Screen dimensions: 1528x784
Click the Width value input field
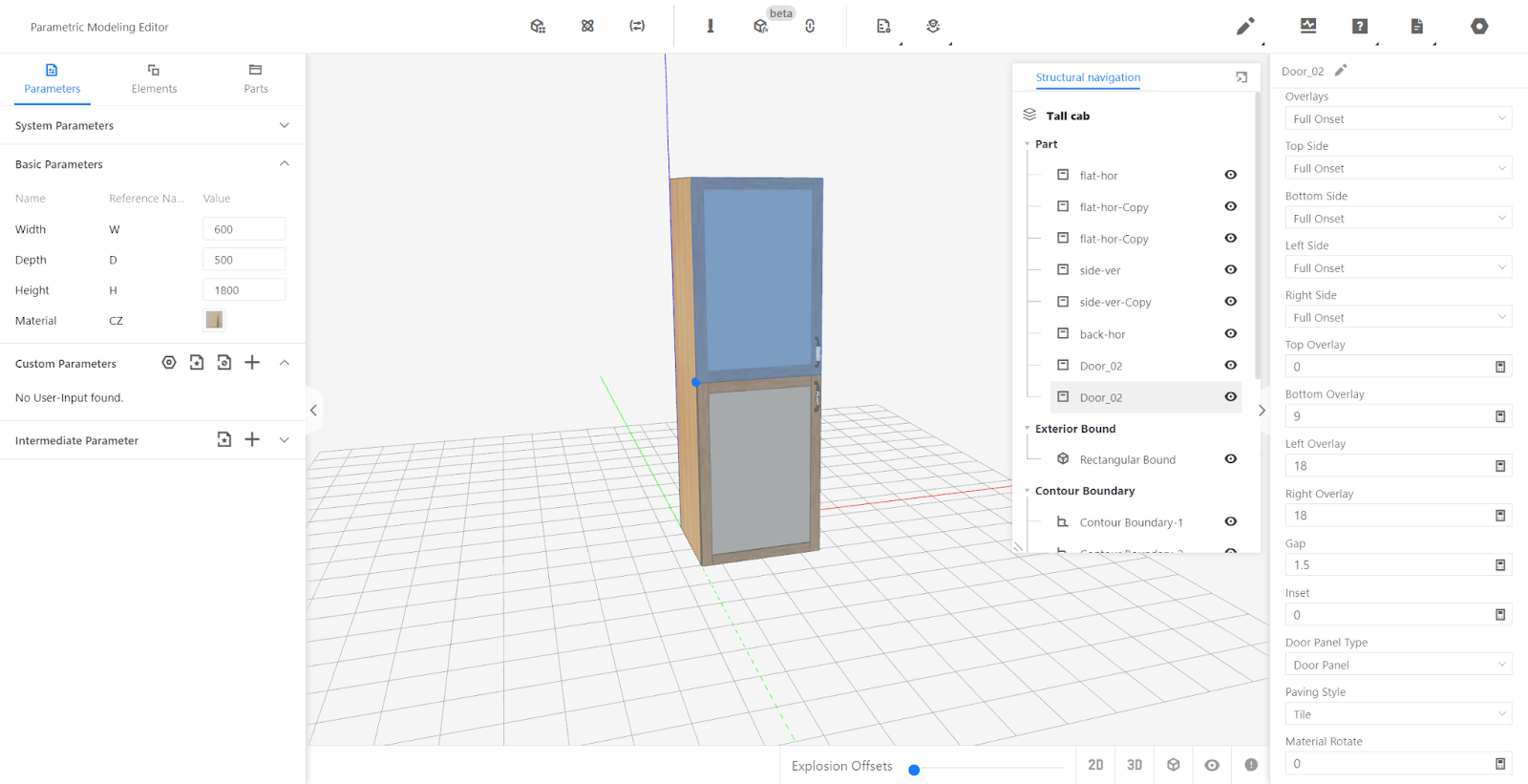click(244, 229)
